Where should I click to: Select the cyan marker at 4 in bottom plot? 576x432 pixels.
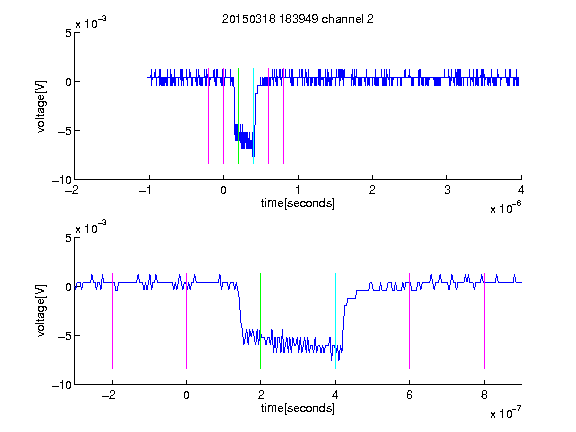coord(335,321)
